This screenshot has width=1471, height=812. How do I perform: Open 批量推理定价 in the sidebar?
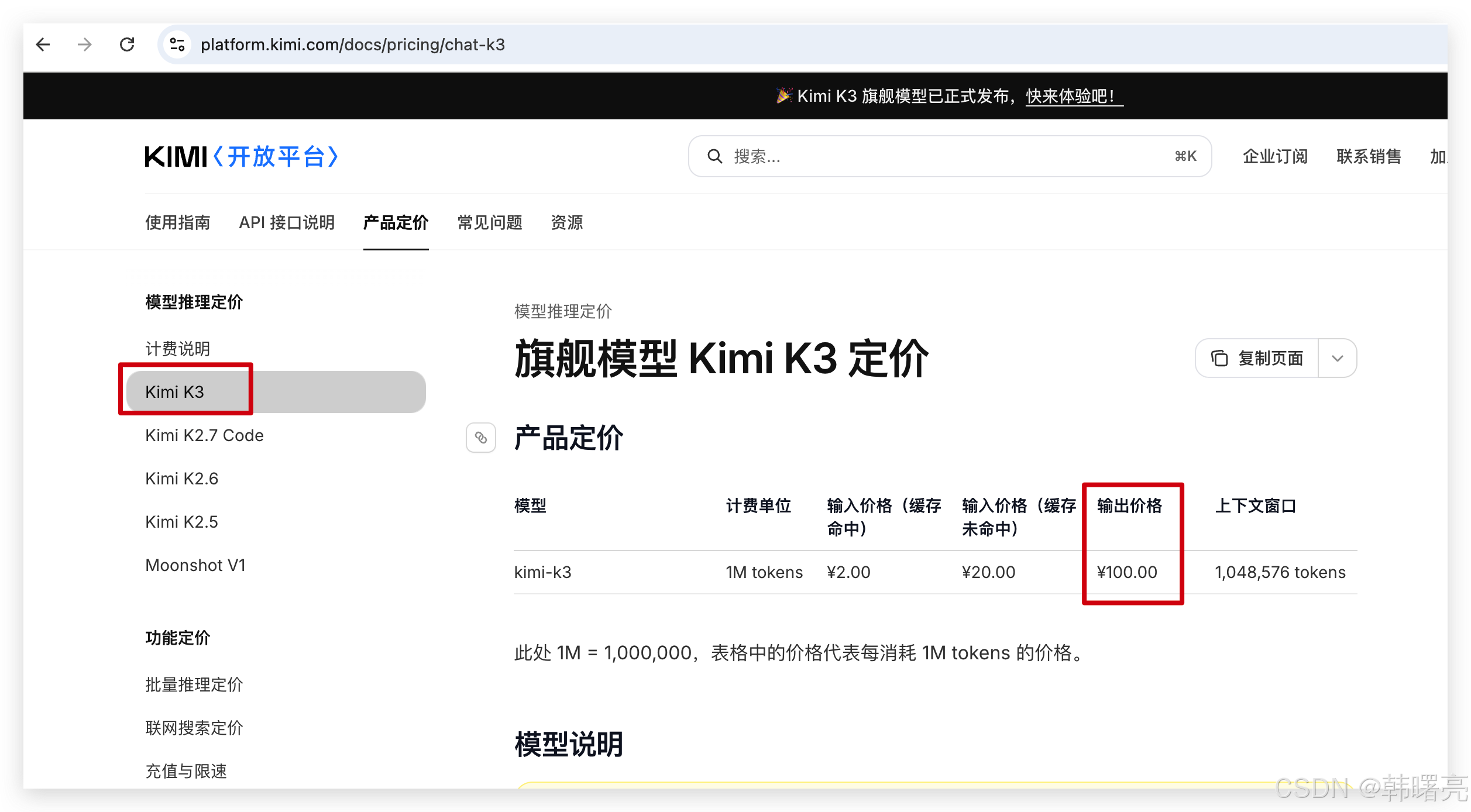[x=194, y=684]
